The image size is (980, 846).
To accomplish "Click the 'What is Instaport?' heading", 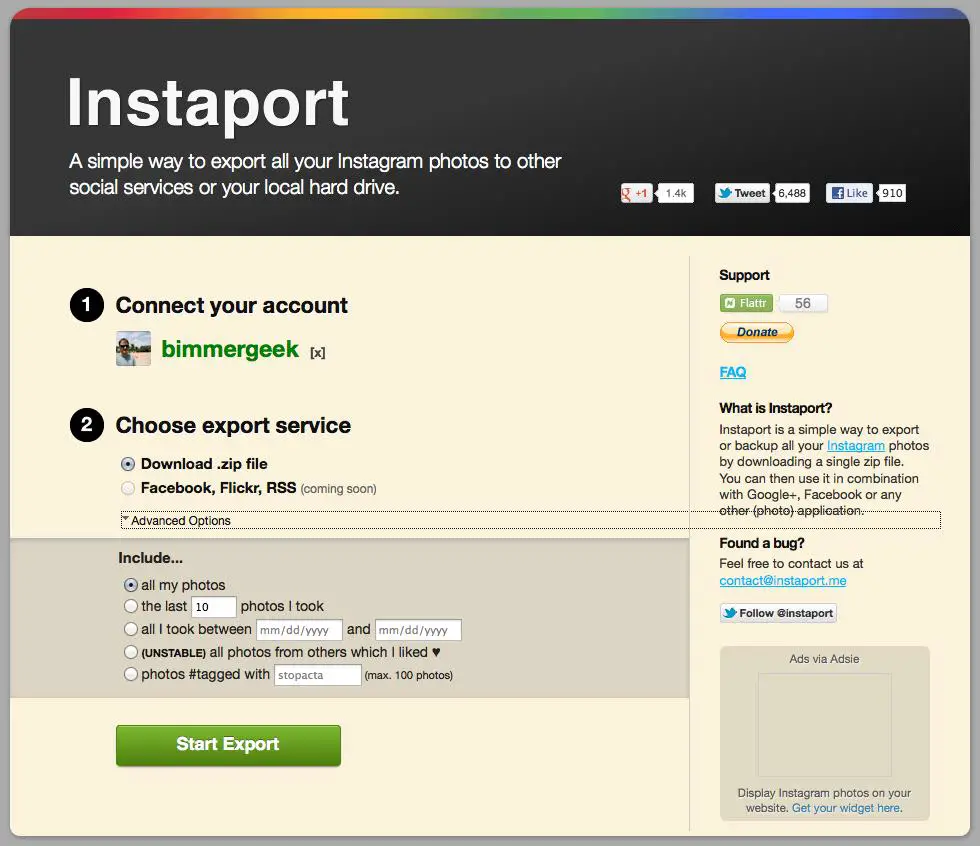I will (x=776, y=408).
